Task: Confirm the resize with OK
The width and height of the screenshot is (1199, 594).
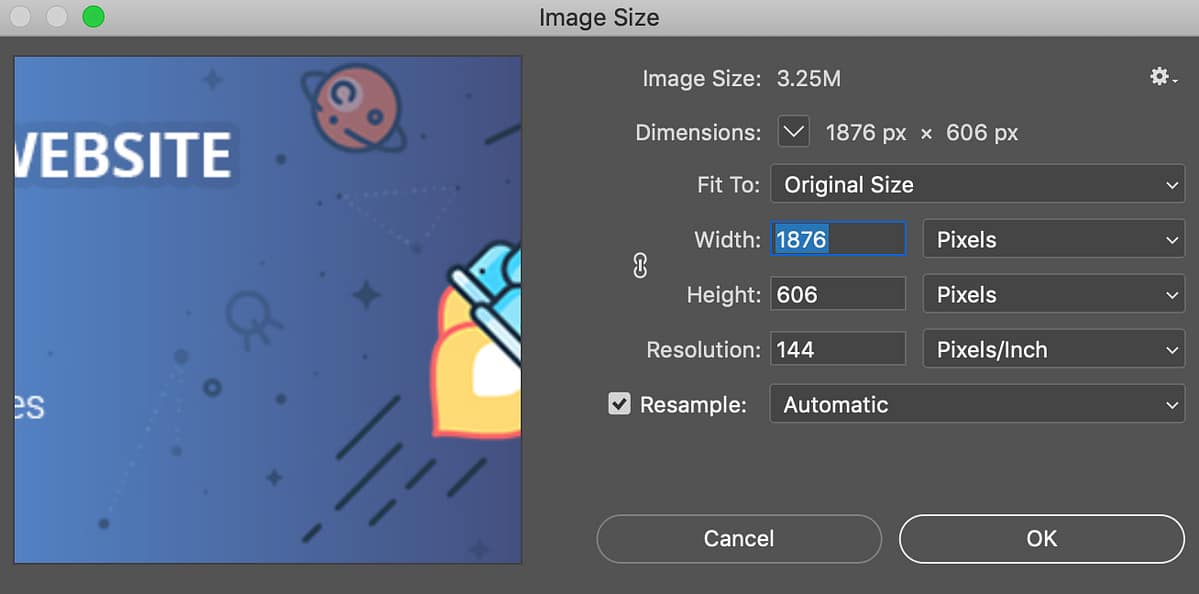Action: tap(1041, 538)
